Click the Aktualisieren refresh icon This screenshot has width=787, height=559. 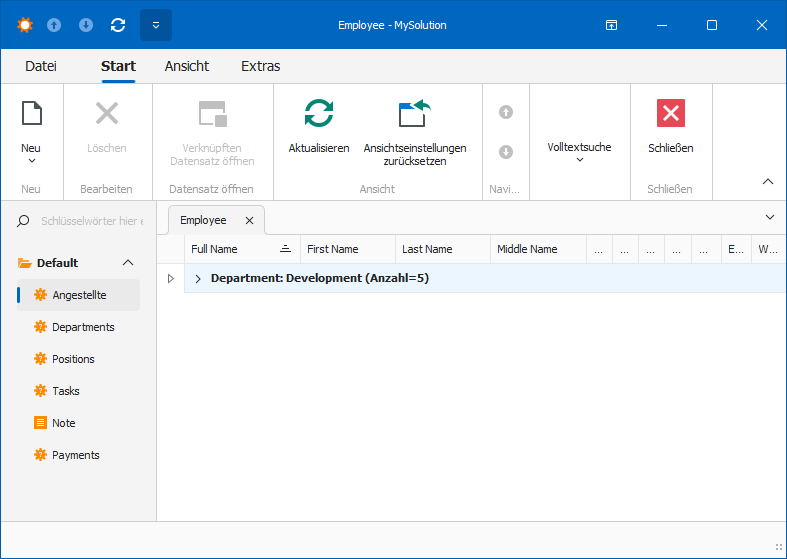[x=319, y=113]
